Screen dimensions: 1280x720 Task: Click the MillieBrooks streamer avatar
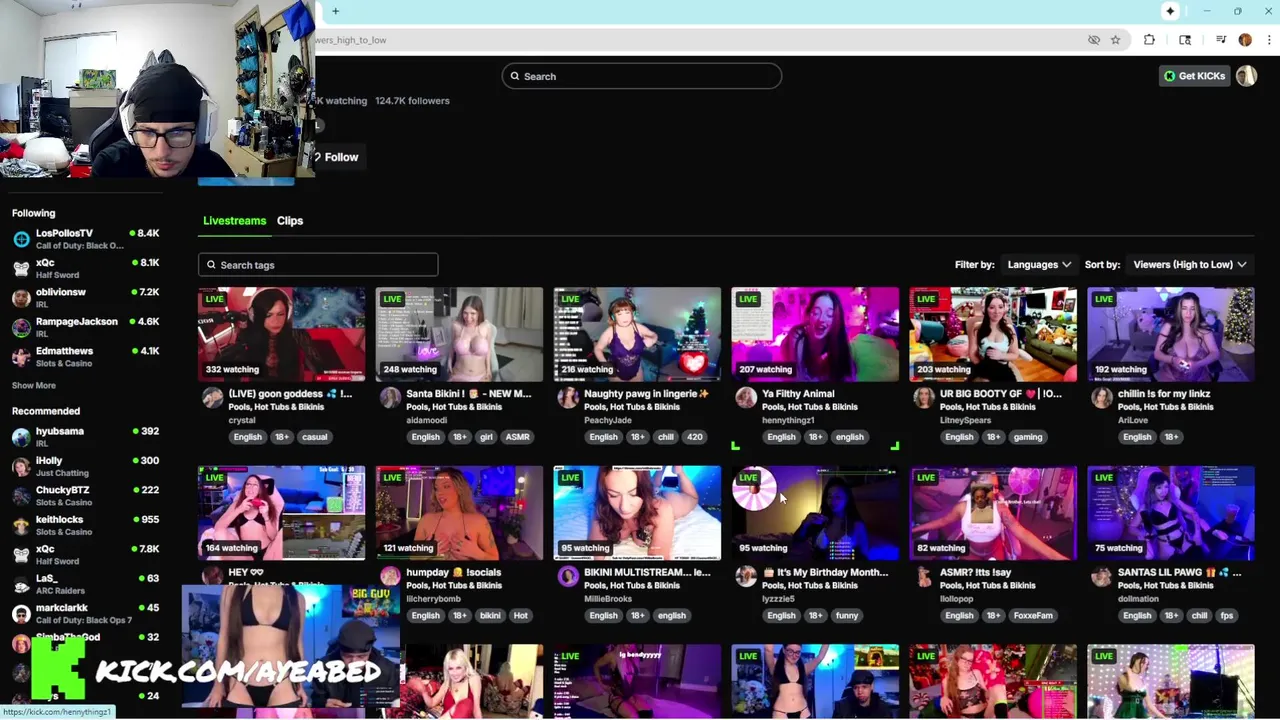[x=568, y=577]
